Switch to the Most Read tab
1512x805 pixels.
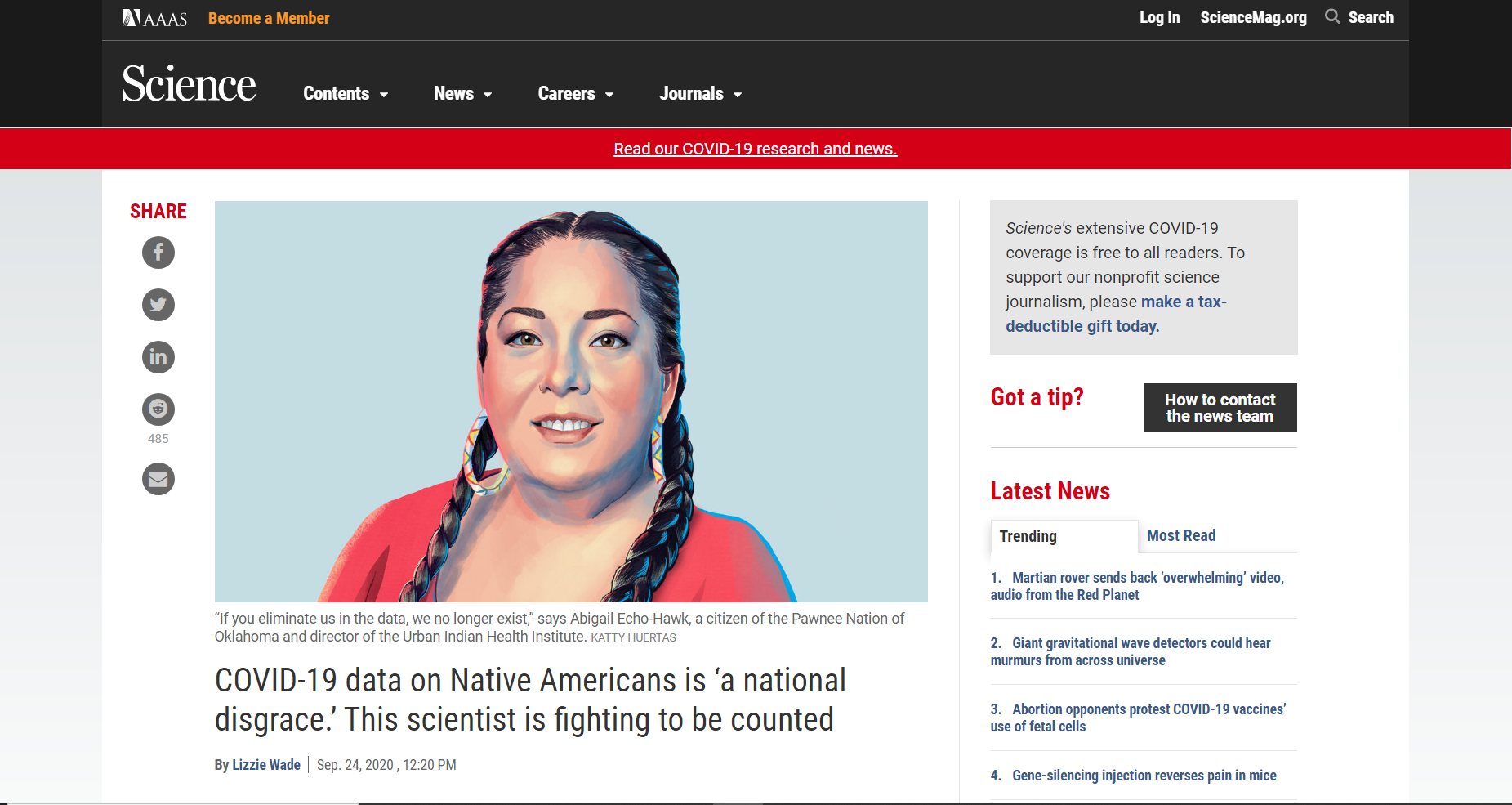pos(1180,536)
